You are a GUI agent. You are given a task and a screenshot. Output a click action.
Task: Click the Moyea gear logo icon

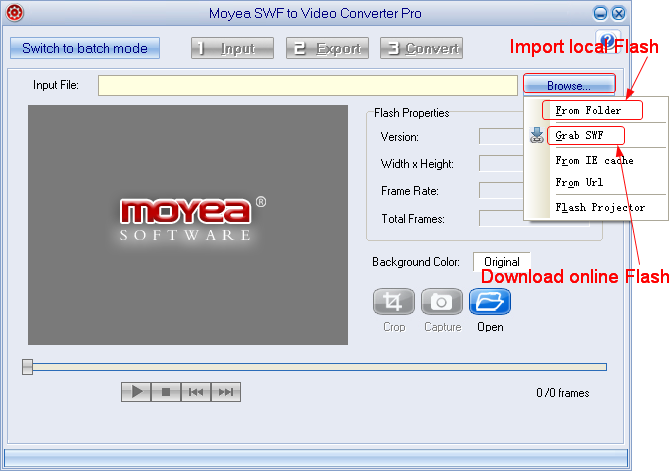pyautogui.click(x=15, y=12)
